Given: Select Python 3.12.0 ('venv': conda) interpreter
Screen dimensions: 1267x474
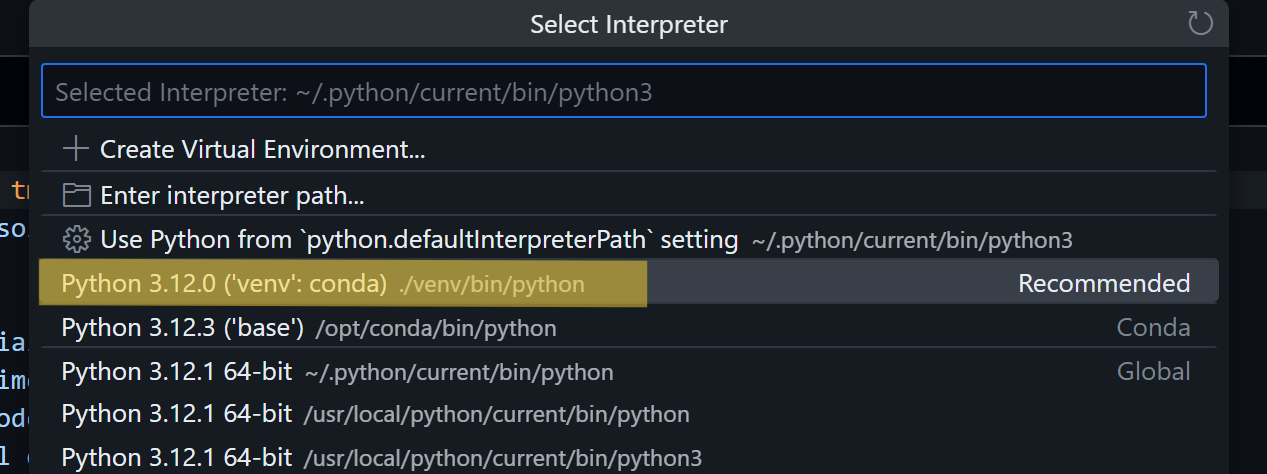Looking at the screenshot, I should (224, 284).
